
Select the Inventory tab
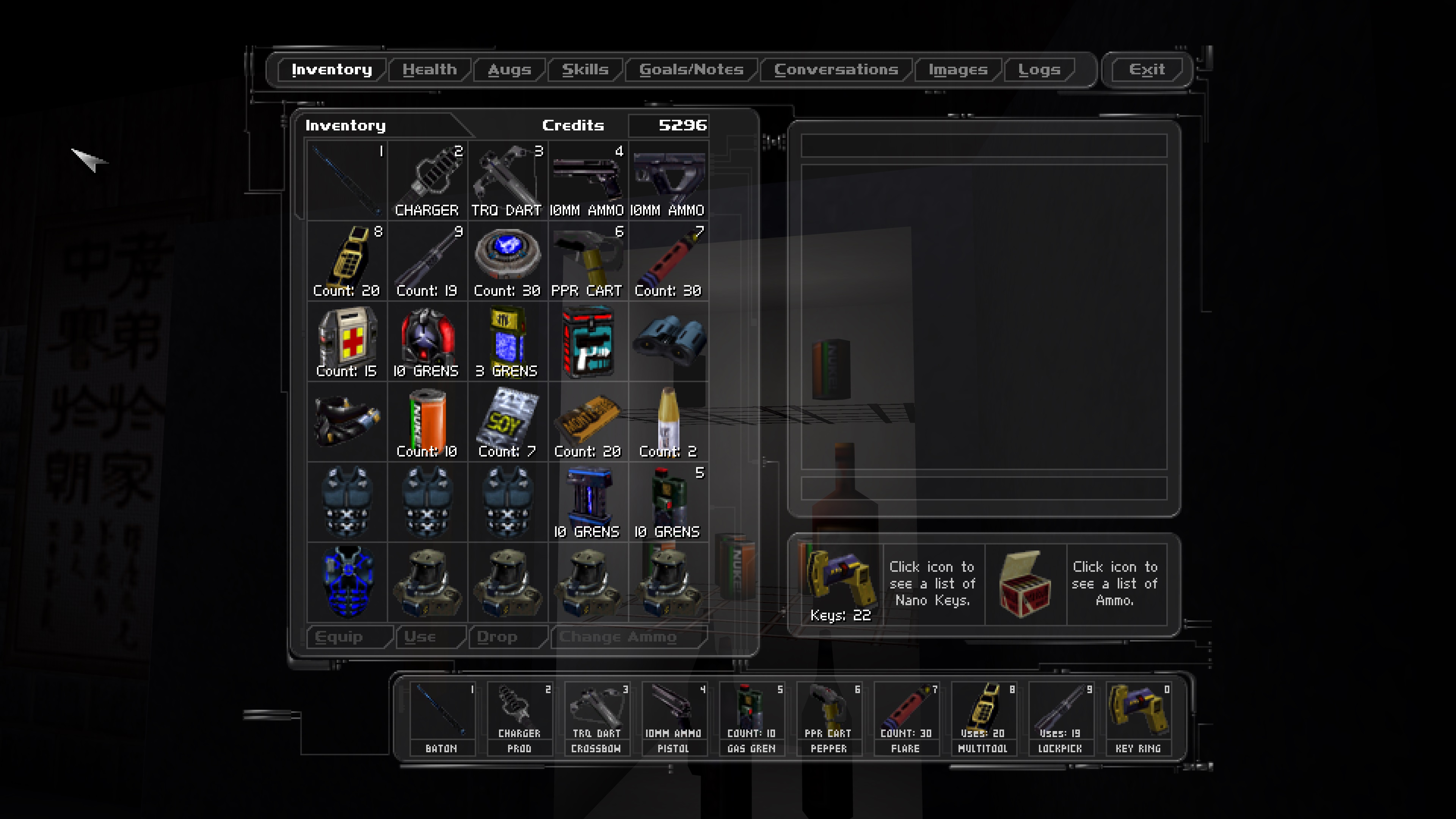pos(332,69)
